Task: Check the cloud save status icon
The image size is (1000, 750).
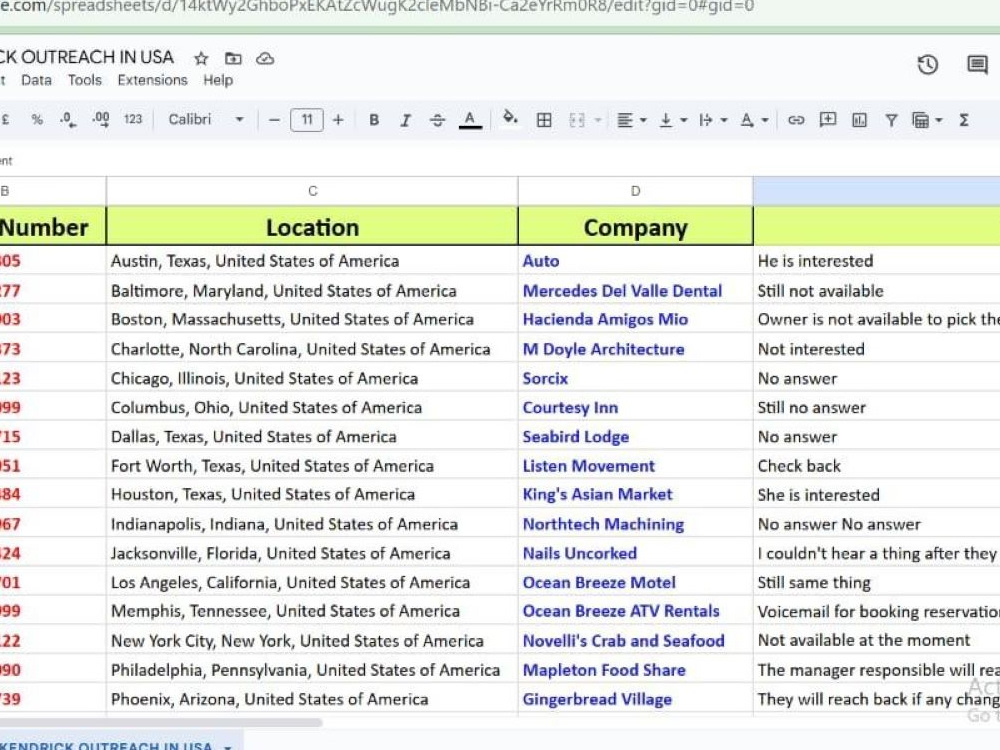Action: (x=265, y=59)
